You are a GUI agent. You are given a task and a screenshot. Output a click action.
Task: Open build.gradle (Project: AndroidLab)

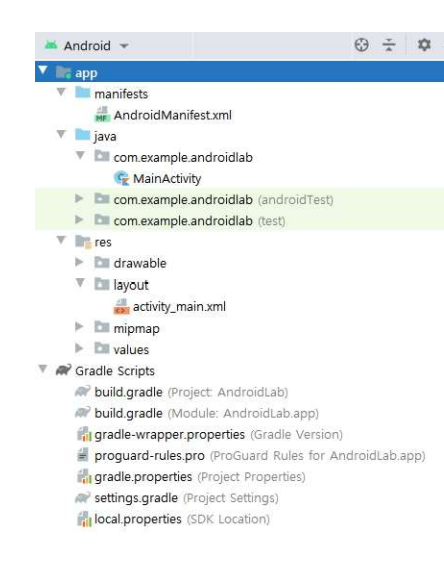point(191,392)
